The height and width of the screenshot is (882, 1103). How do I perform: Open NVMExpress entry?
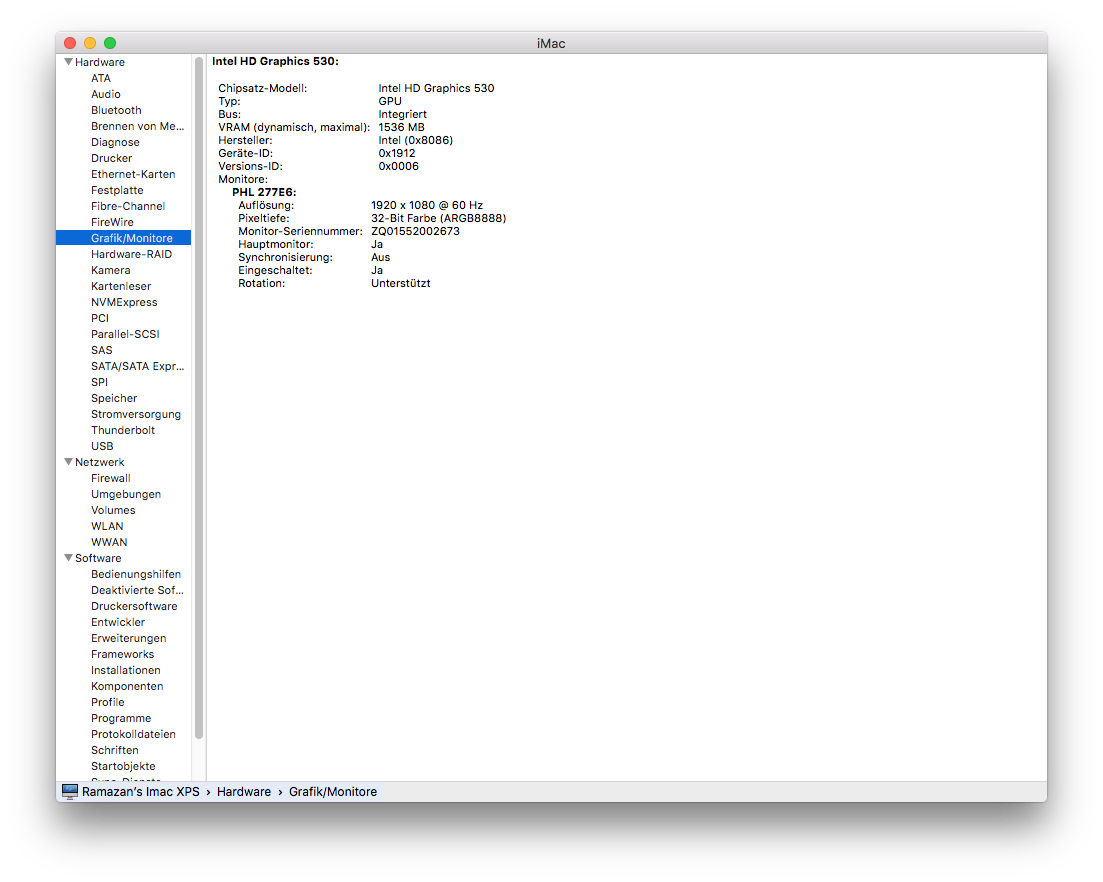click(124, 302)
